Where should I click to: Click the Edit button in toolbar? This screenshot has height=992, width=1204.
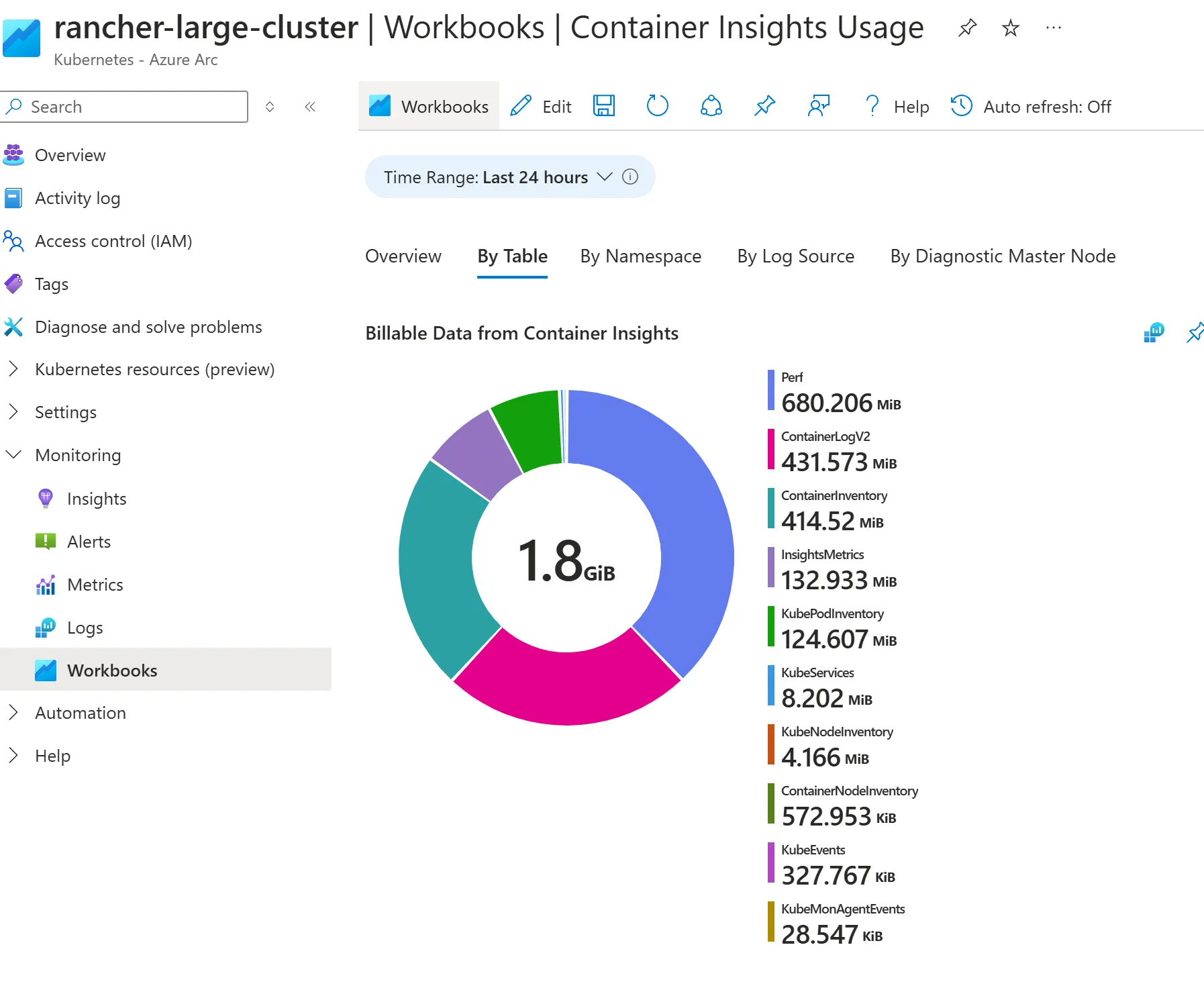[541, 107]
